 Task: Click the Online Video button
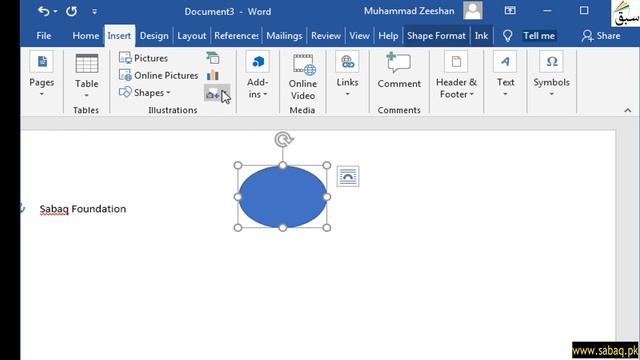point(302,77)
